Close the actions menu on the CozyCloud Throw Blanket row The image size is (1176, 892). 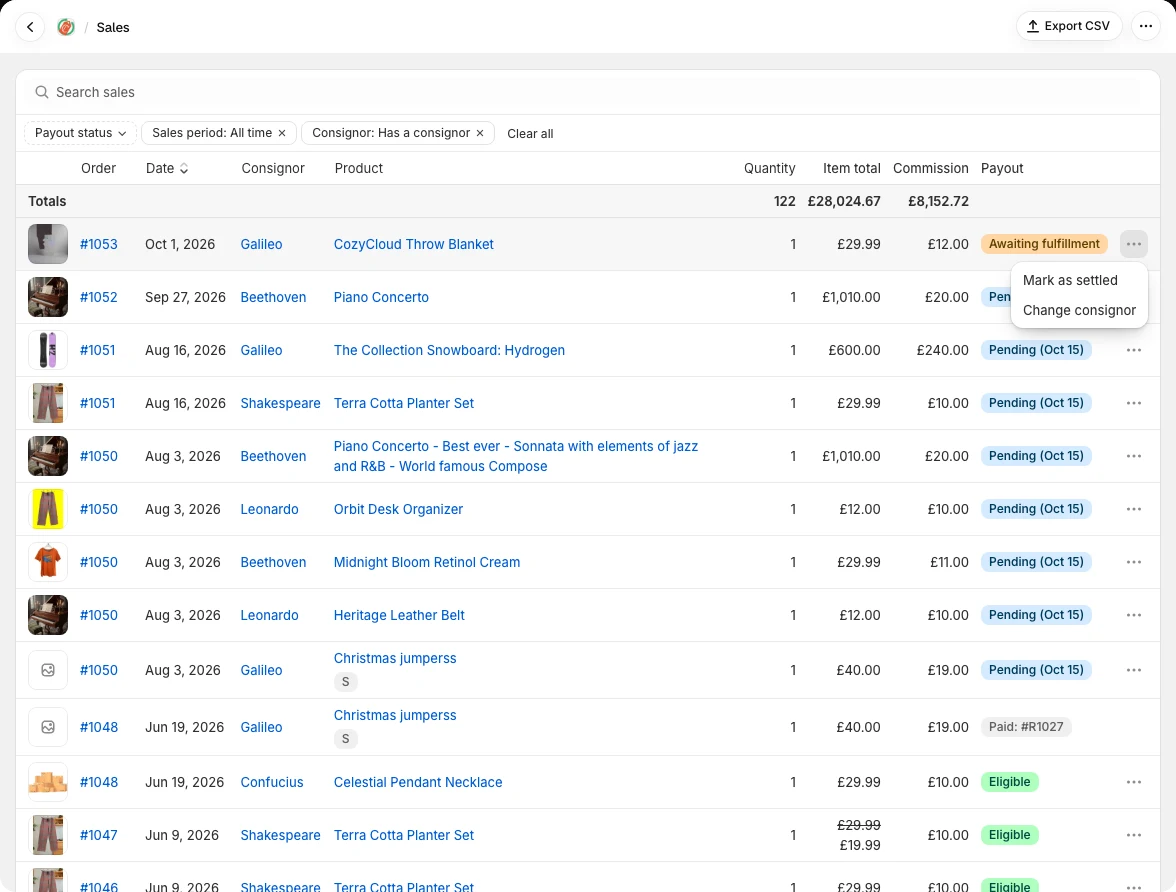point(1133,244)
